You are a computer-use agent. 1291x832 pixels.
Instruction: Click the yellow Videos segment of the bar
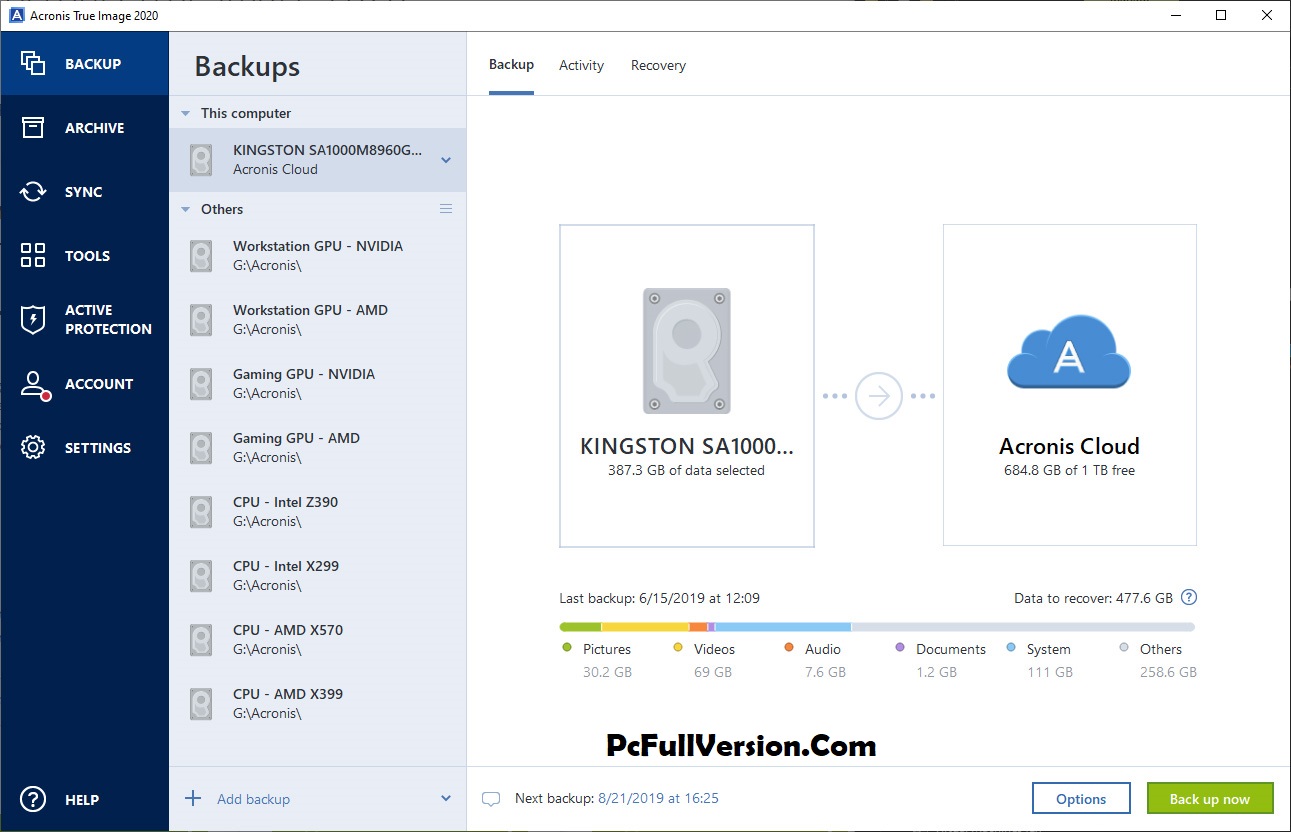645,627
